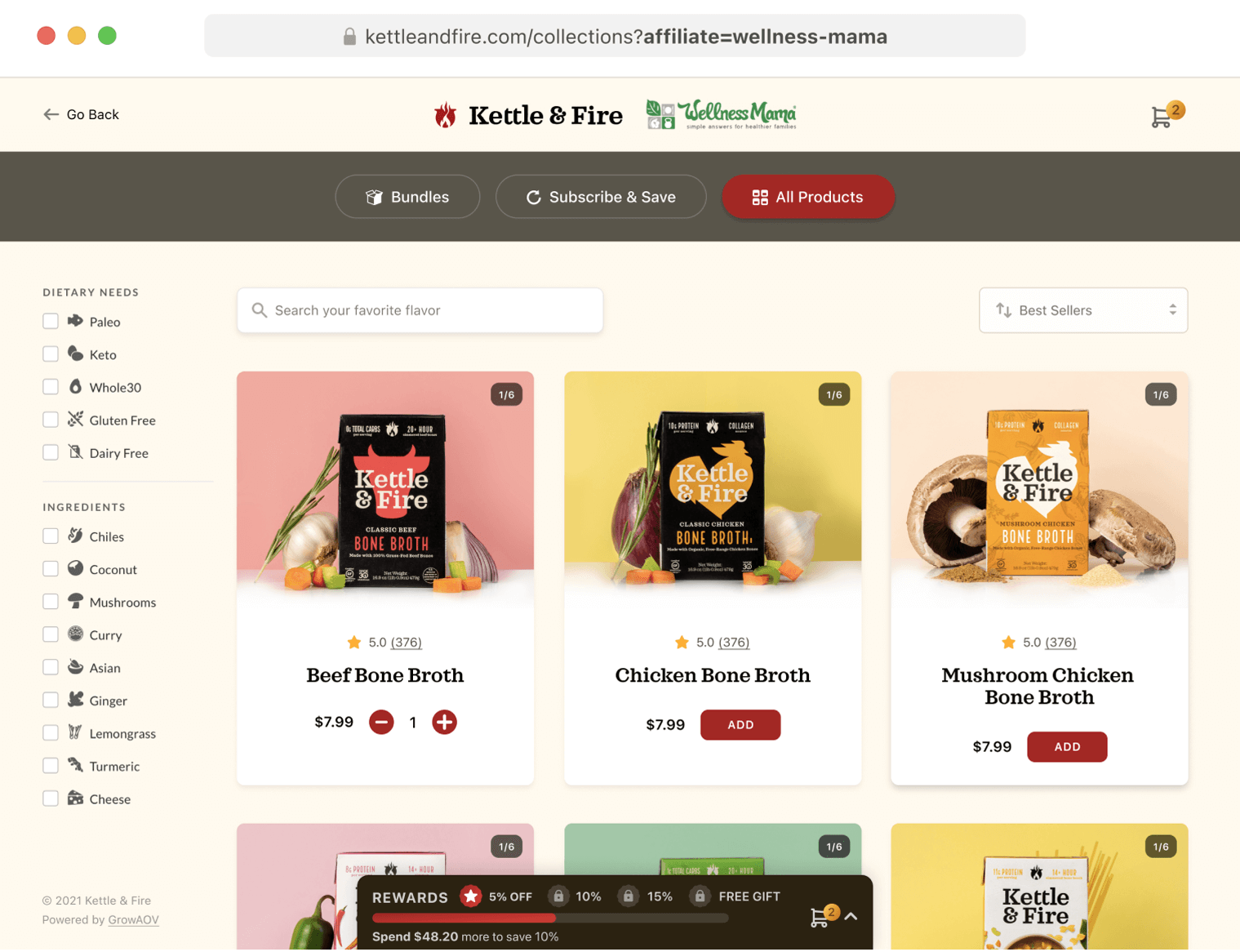Click the search your favorite flavor field

point(420,310)
